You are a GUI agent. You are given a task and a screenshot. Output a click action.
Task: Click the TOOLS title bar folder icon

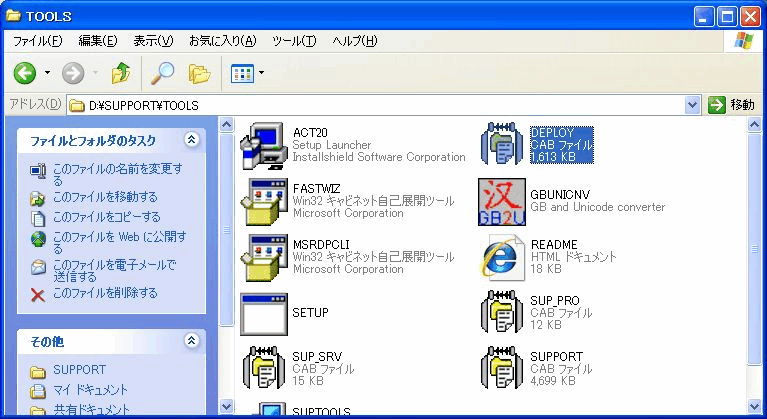(13, 16)
